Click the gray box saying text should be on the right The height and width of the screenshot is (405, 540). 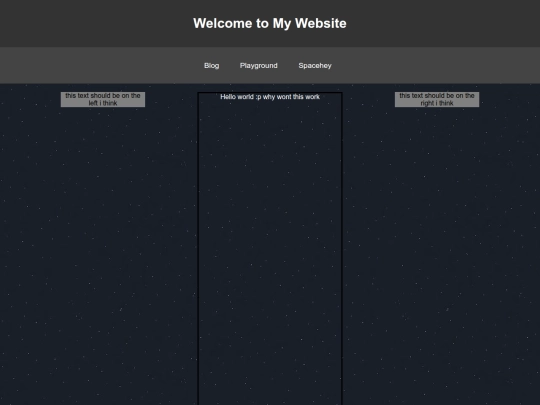tap(437, 100)
